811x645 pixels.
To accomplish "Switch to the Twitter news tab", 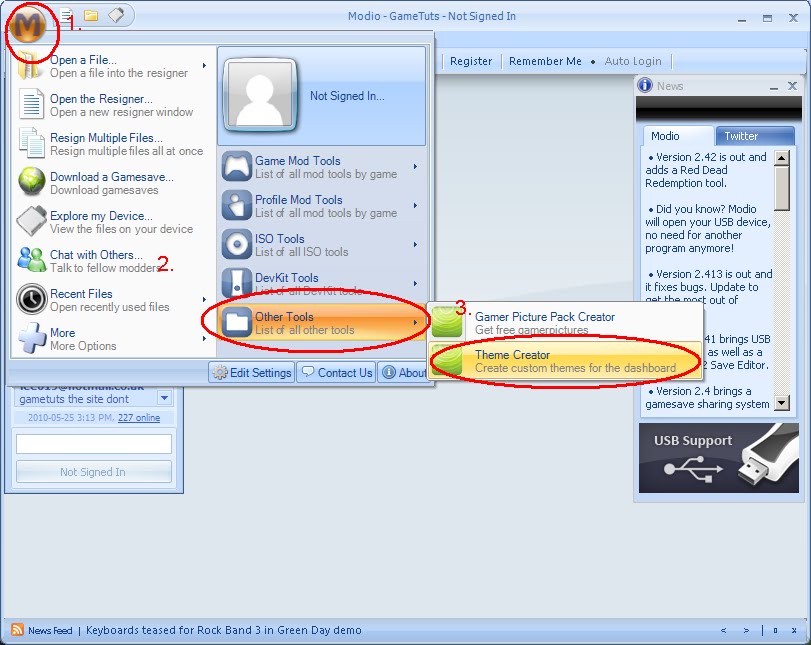I will tap(755, 136).
